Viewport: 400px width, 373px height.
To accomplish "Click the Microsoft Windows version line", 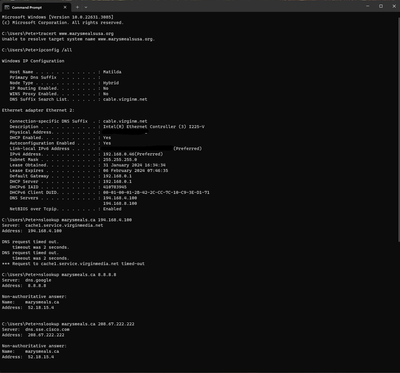I will click(58, 17).
